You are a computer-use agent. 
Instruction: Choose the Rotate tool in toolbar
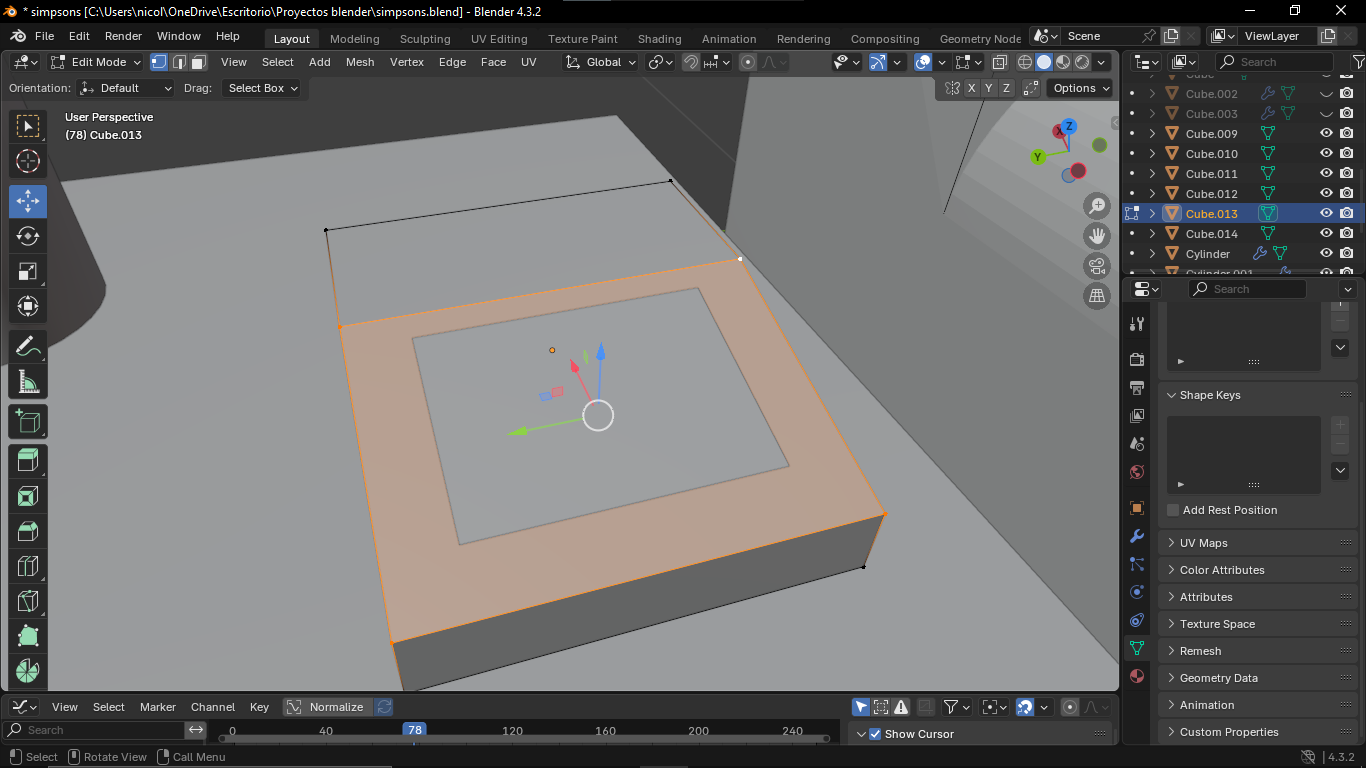coord(28,236)
